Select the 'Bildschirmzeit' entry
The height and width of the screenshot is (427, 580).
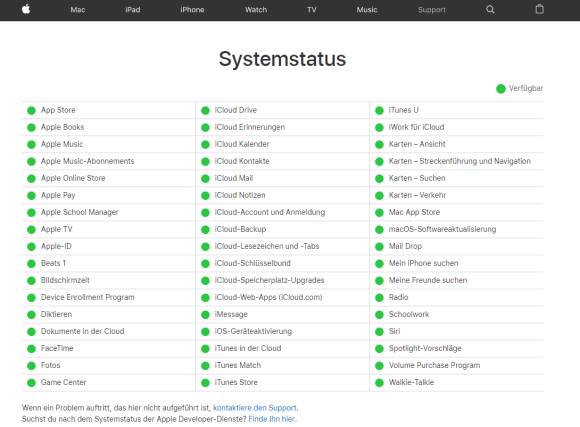[65, 280]
